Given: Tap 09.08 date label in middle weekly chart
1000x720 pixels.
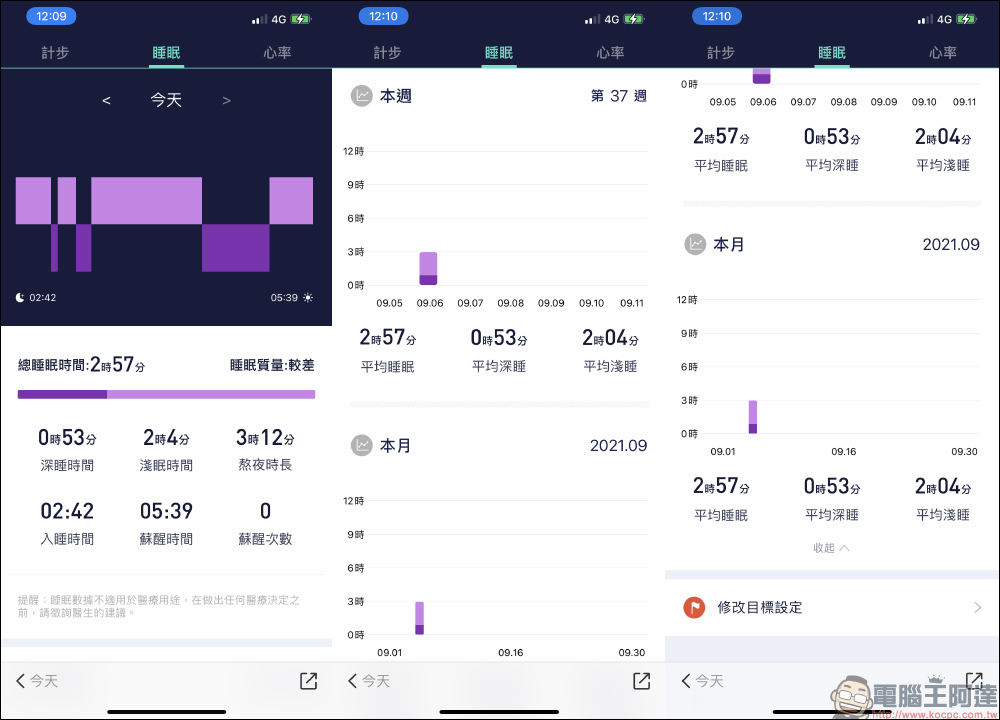Looking at the screenshot, I should (x=511, y=303).
